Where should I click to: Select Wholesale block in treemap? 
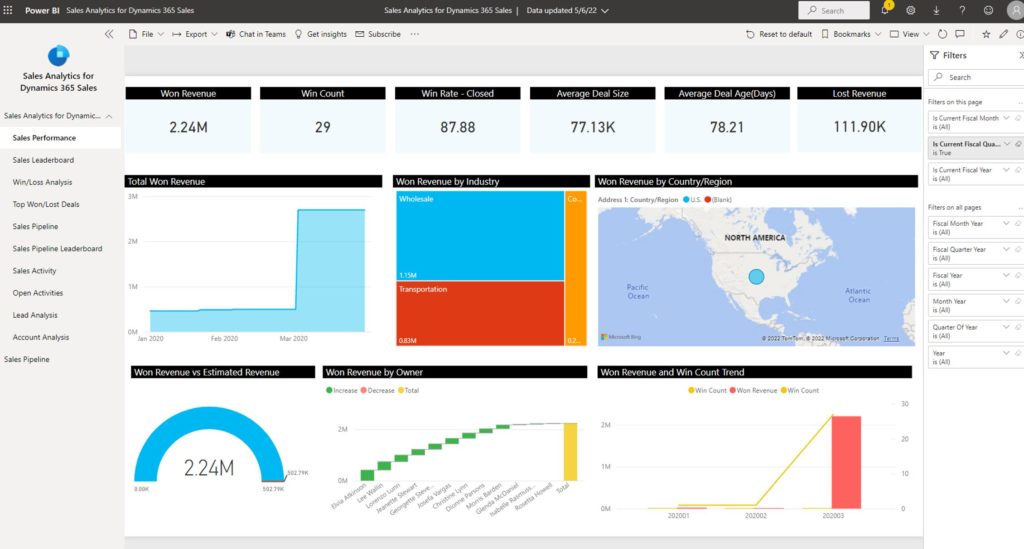[480, 236]
